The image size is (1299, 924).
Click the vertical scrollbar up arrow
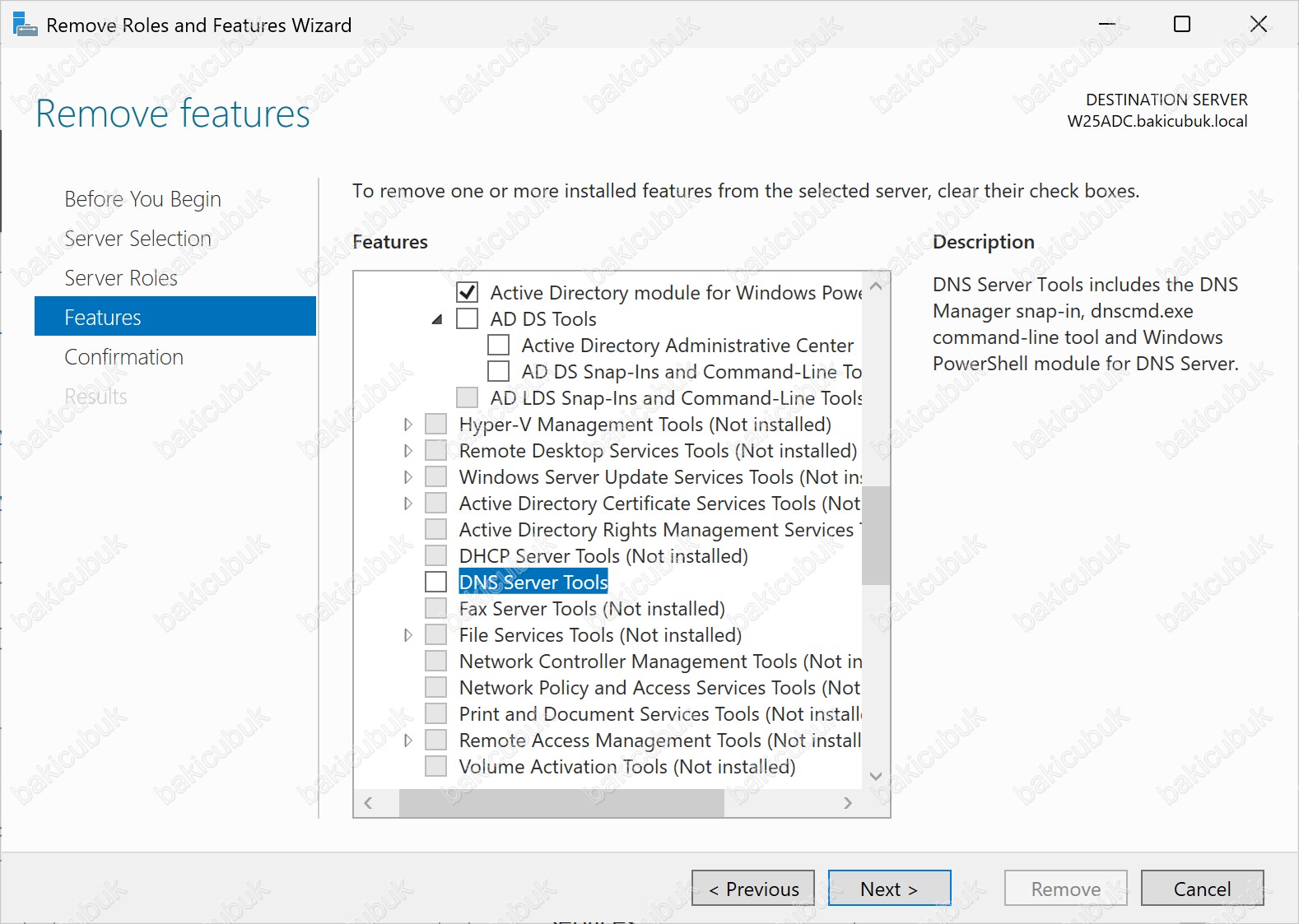click(876, 286)
